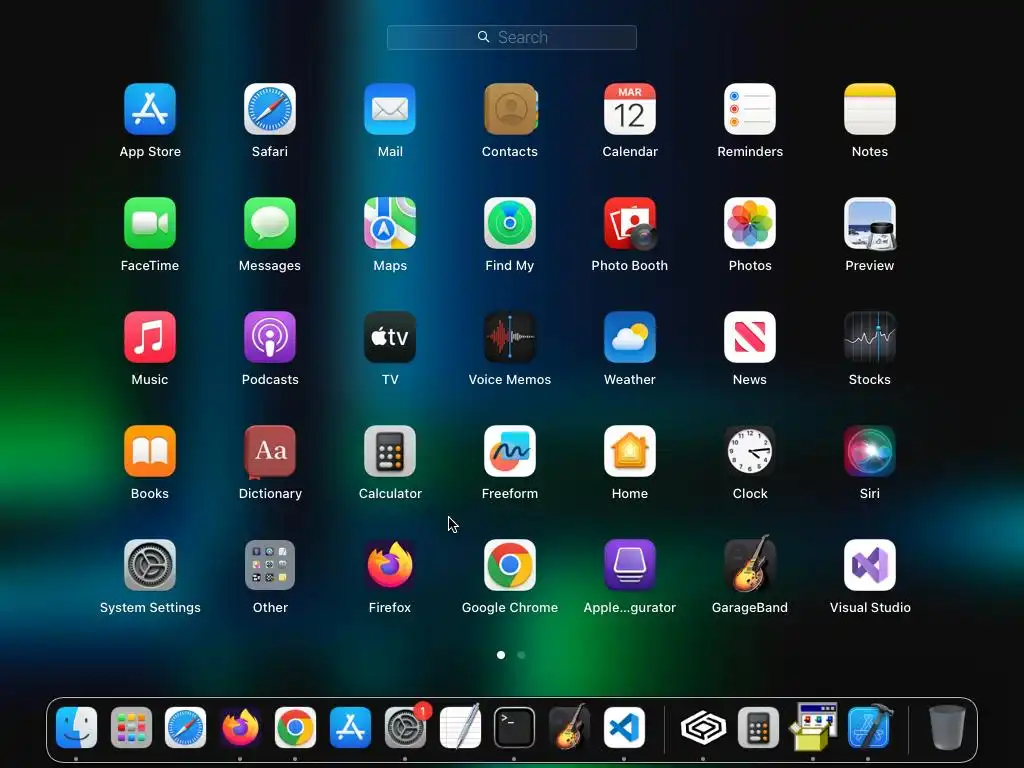Switch to the second Launchpad page dot
This screenshot has height=768, width=1024.
click(x=521, y=655)
